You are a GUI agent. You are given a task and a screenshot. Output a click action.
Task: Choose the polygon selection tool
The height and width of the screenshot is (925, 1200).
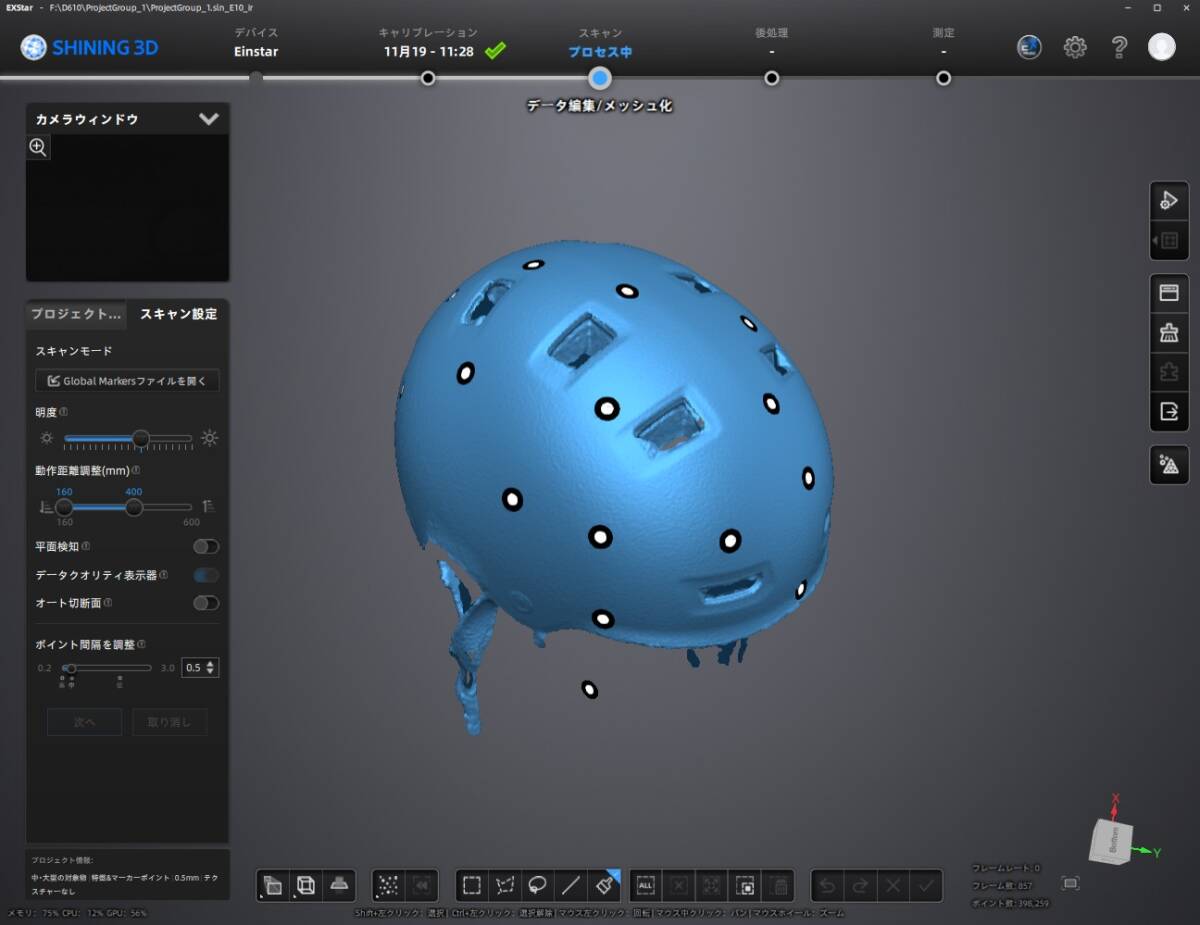click(505, 885)
